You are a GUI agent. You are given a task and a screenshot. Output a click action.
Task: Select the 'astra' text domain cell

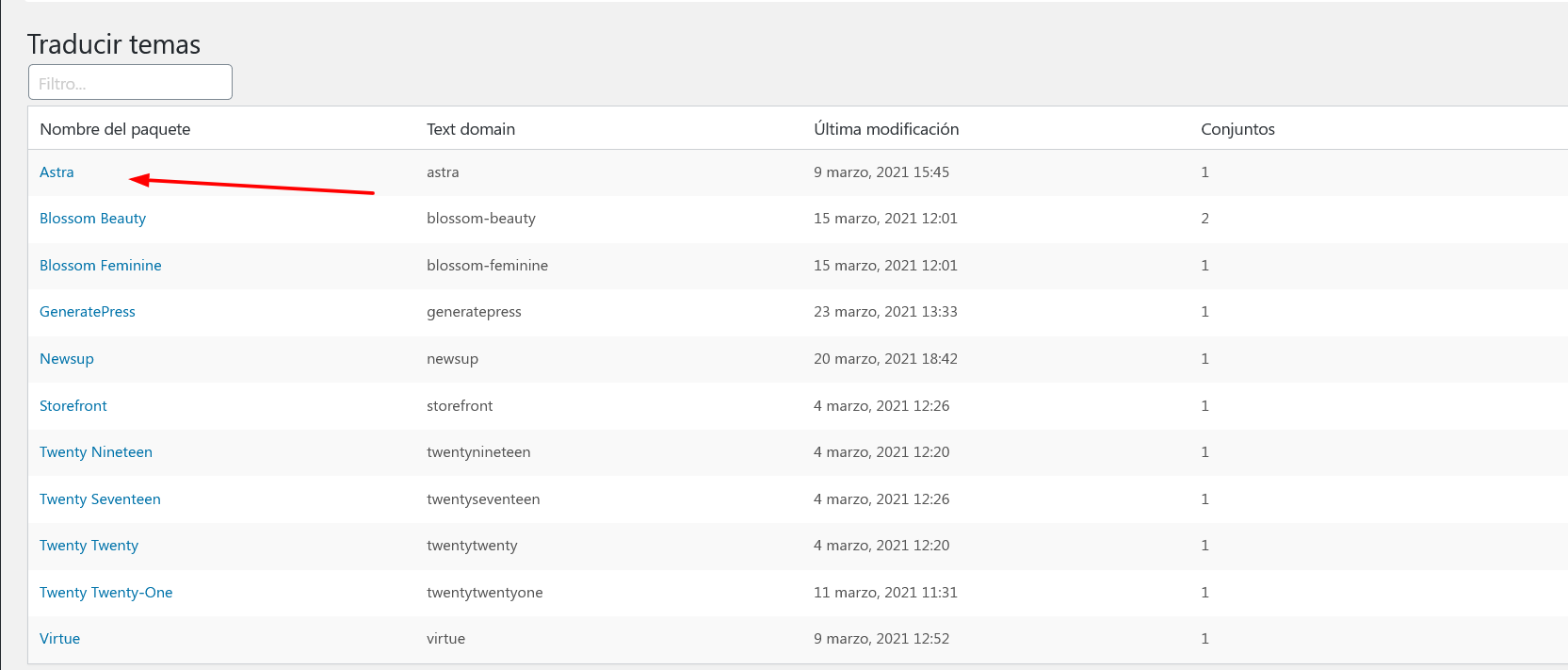tap(443, 172)
